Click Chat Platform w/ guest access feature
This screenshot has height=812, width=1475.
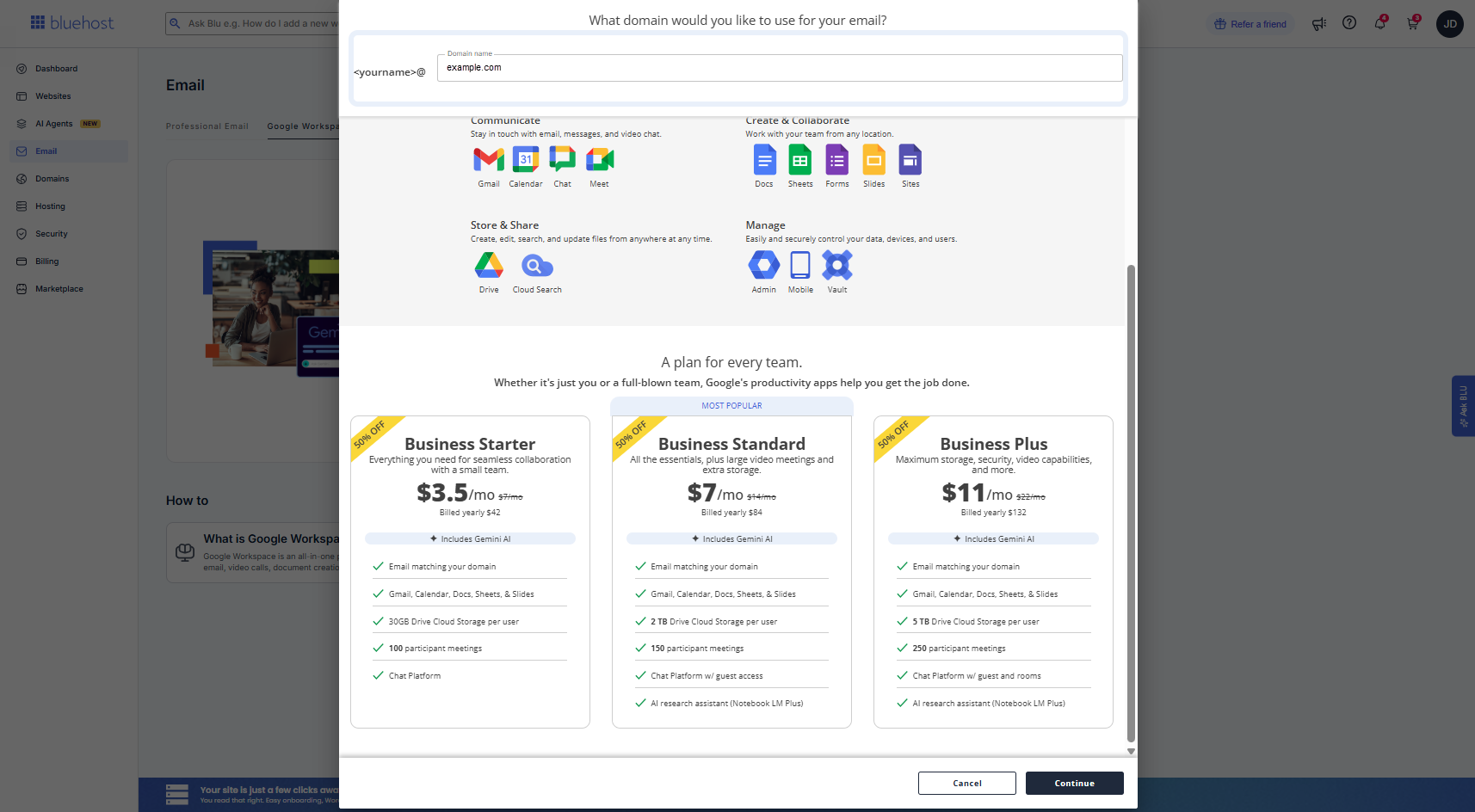[707, 676]
